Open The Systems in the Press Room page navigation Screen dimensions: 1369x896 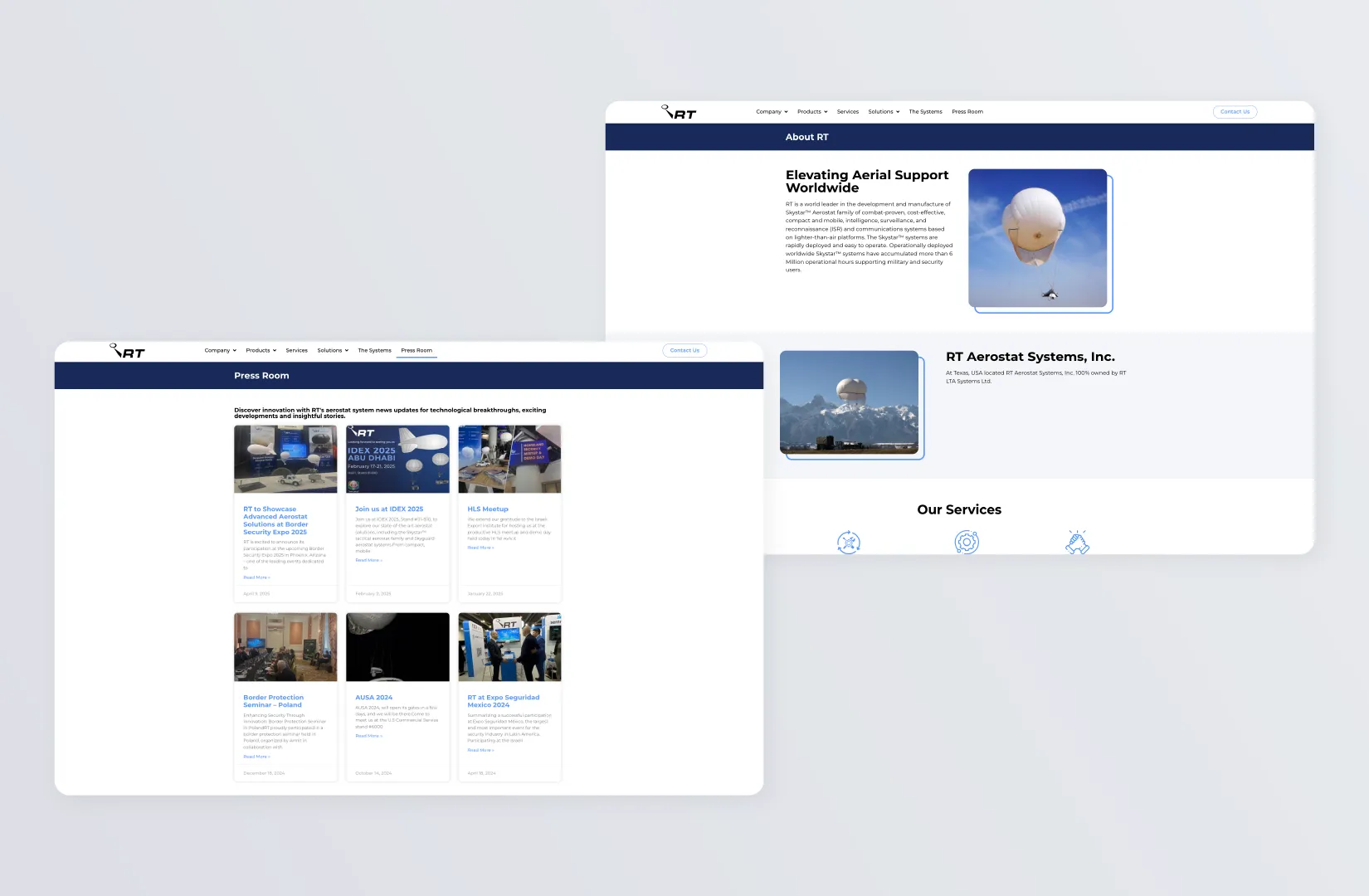[374, 350]
